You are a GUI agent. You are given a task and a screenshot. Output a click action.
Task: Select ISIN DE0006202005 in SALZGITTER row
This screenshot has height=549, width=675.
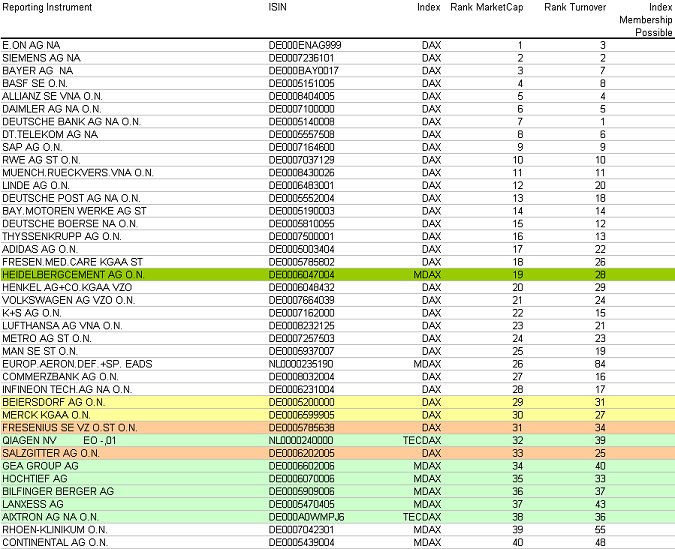point(301,453)
